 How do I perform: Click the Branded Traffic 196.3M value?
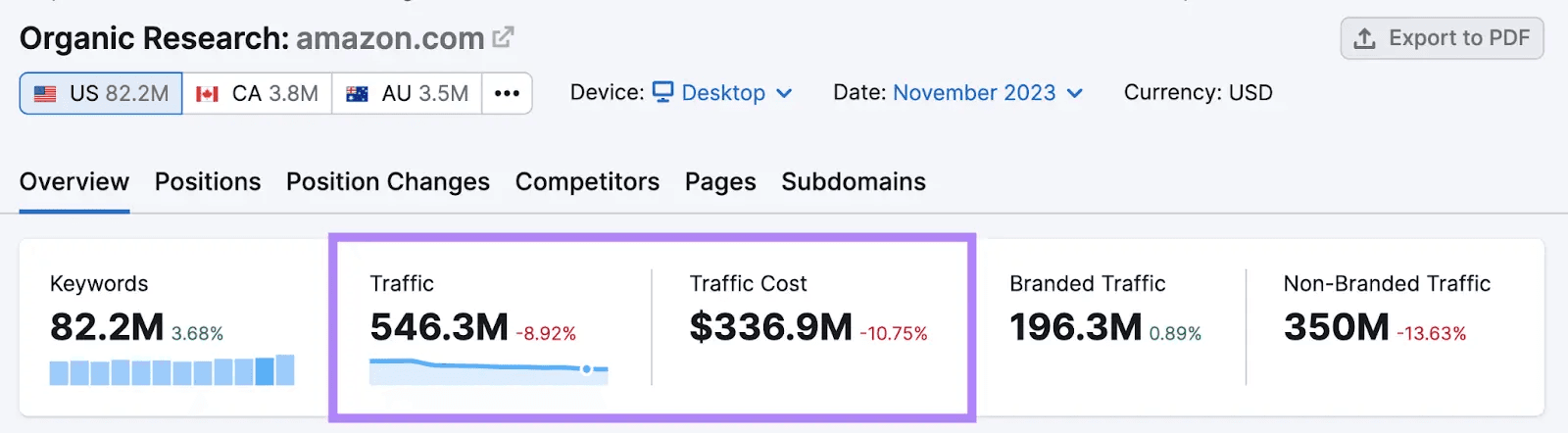[1076, 327]
